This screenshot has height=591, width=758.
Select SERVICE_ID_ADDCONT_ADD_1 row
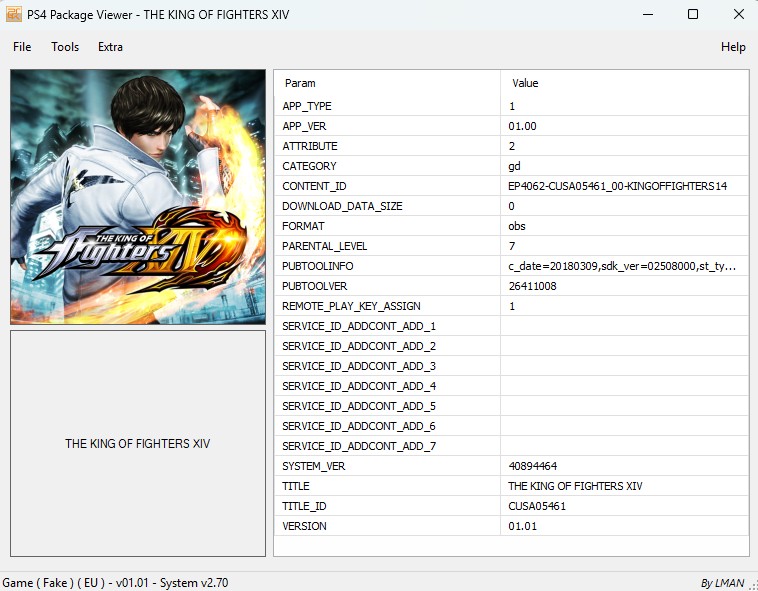click(x=511, y=326)
